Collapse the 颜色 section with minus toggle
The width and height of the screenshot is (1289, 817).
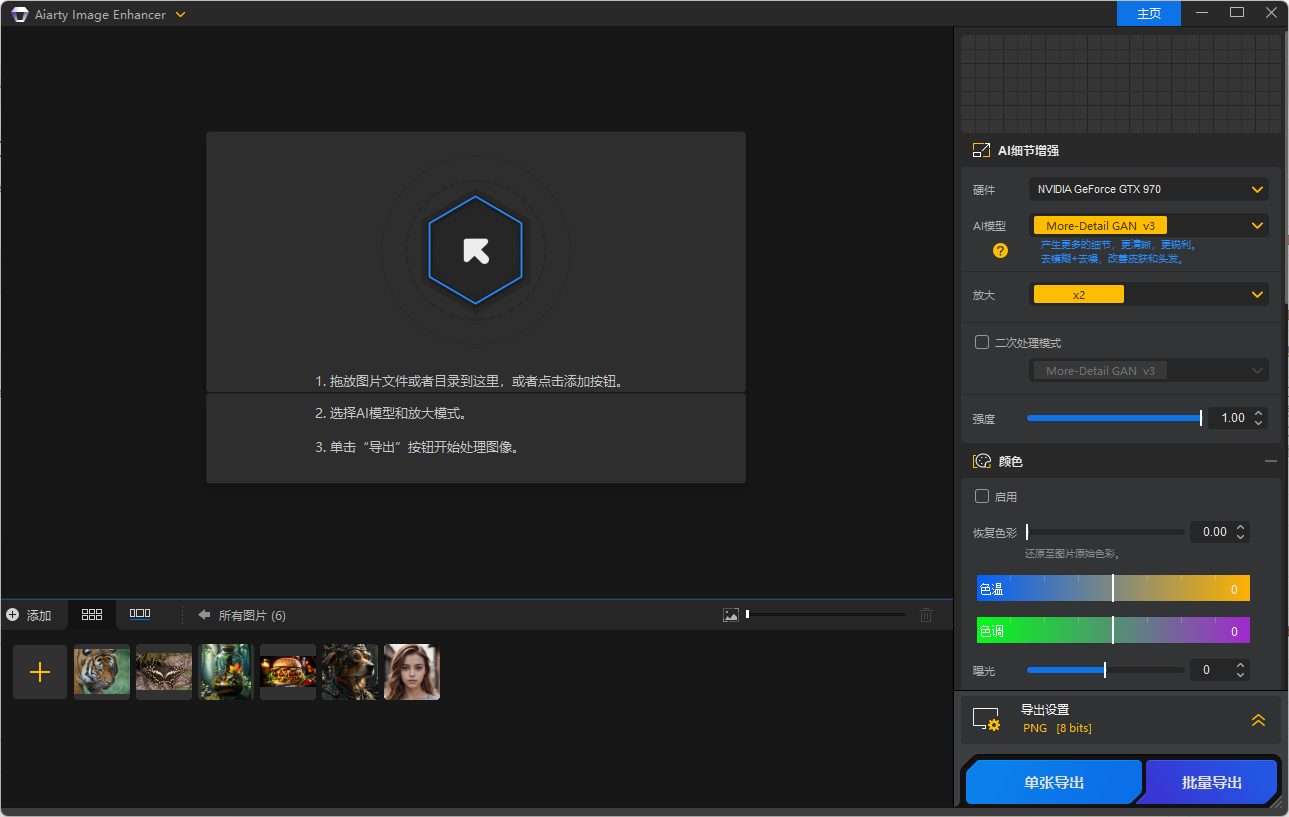1271,461
